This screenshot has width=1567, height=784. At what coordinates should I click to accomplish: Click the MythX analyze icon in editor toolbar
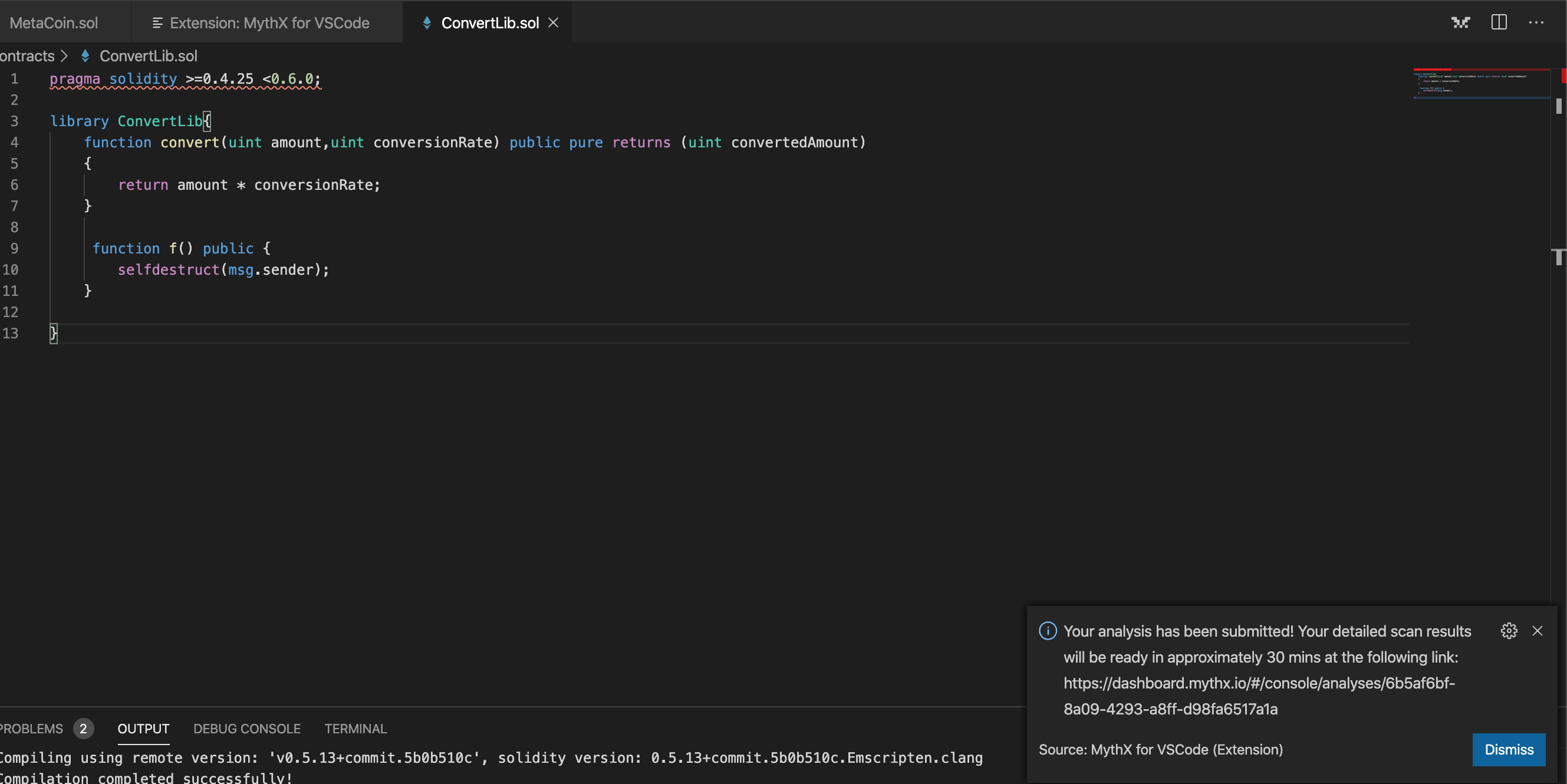[x=1460, y=22]
